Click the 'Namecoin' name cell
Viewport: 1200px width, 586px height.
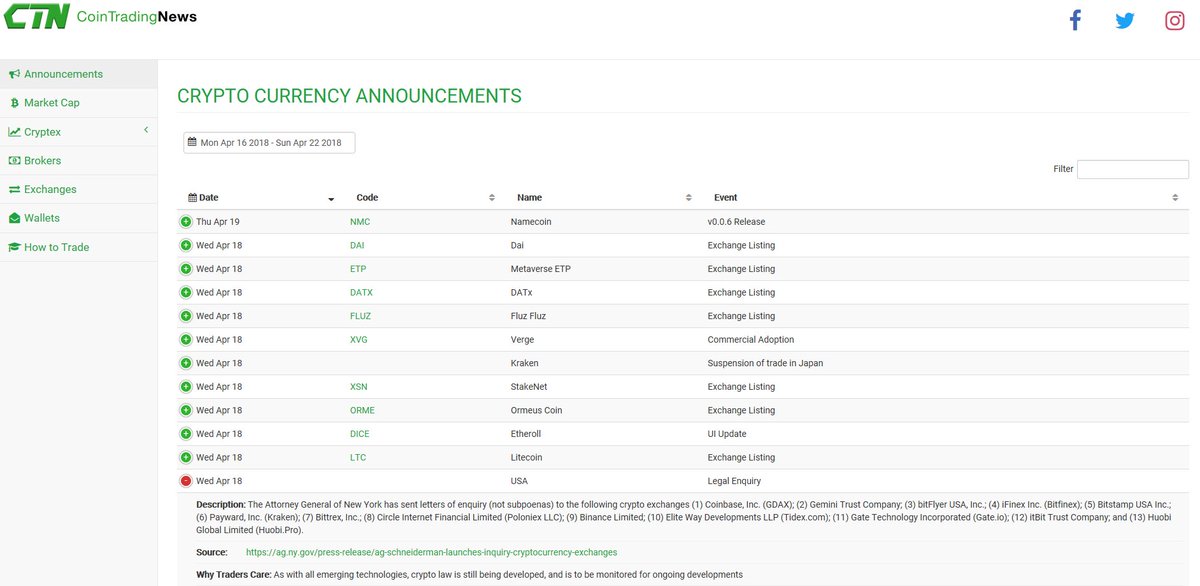(x=531, y=222)
